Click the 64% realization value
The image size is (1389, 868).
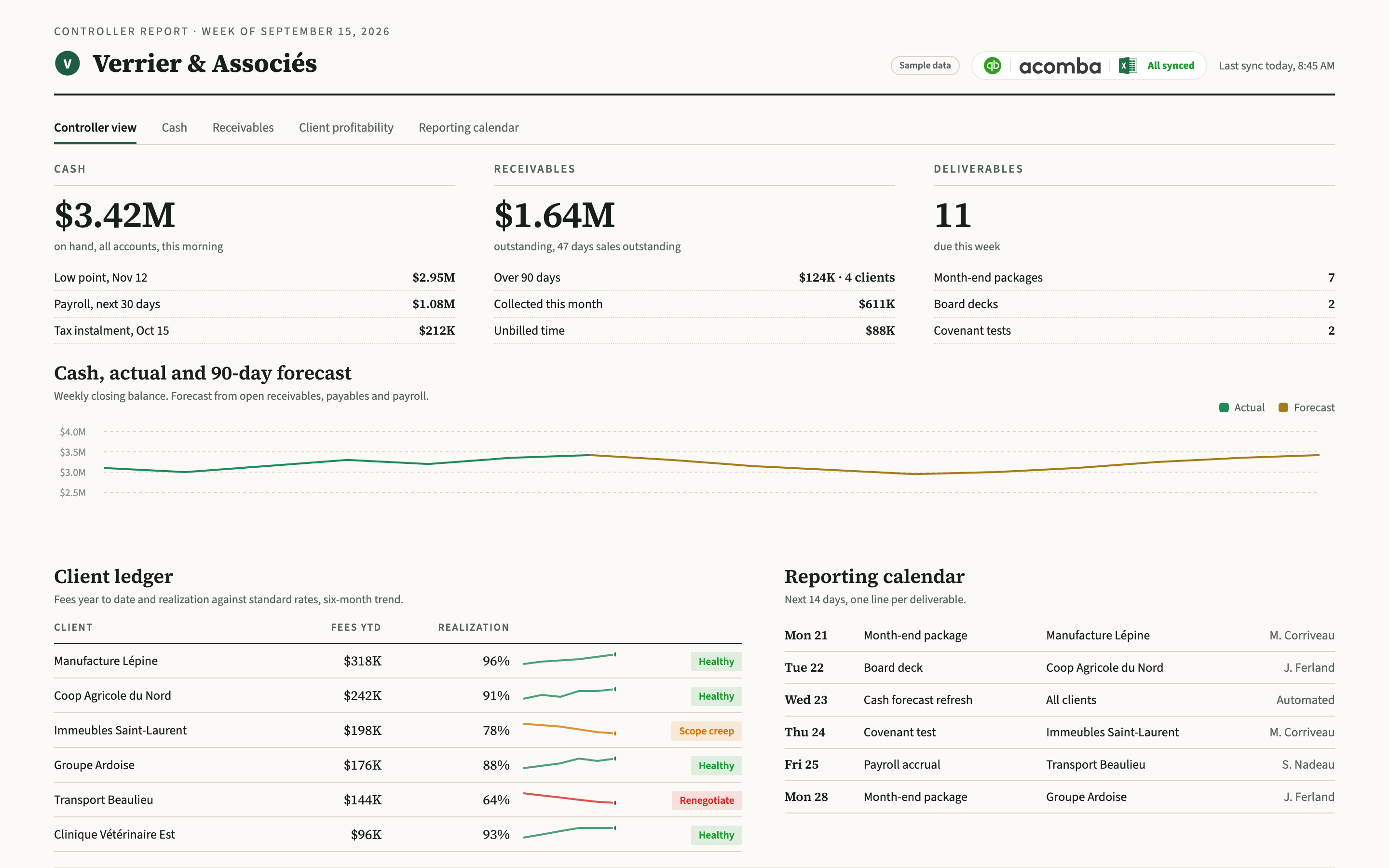(x=496, y=800)
